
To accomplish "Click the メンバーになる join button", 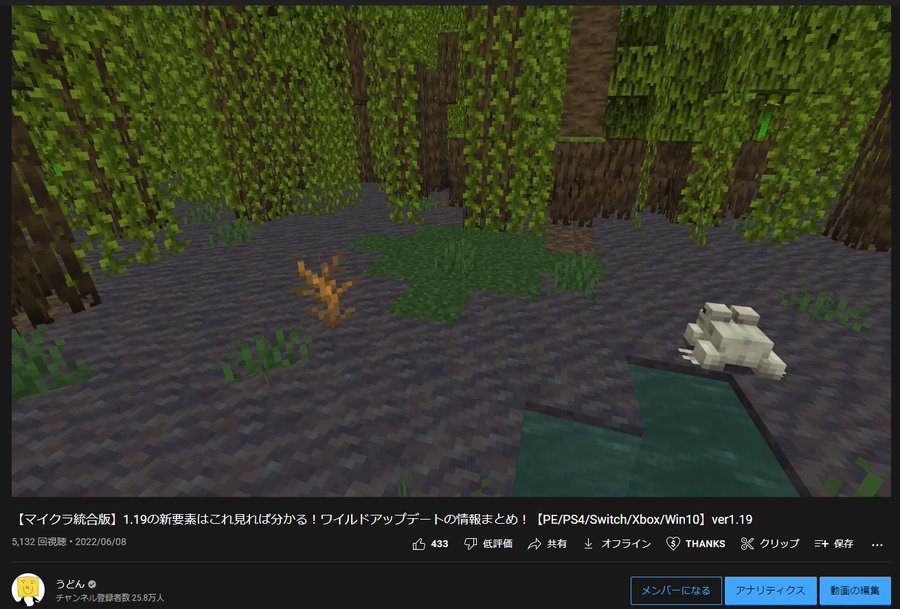I will pos(676,591).
